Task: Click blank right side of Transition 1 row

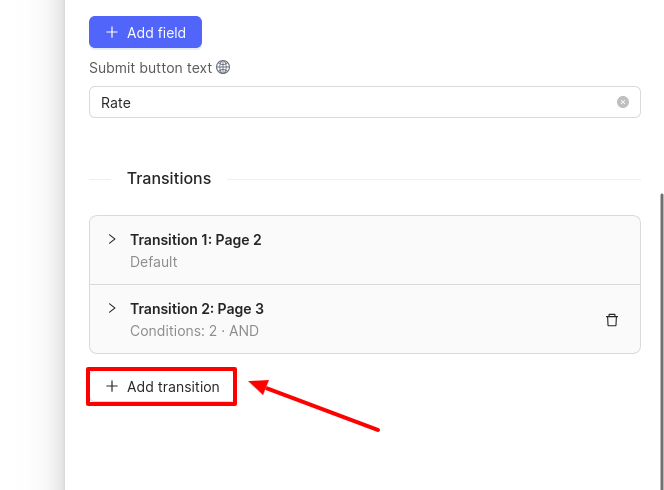Action: [466, 250]
